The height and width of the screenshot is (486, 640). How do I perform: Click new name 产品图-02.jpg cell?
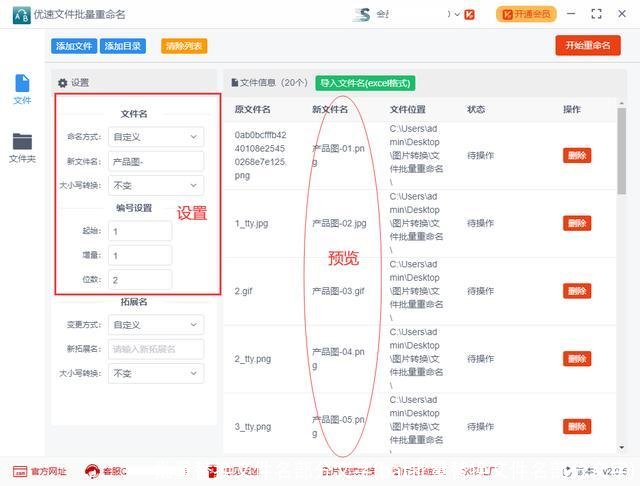(x=339, y=223)
